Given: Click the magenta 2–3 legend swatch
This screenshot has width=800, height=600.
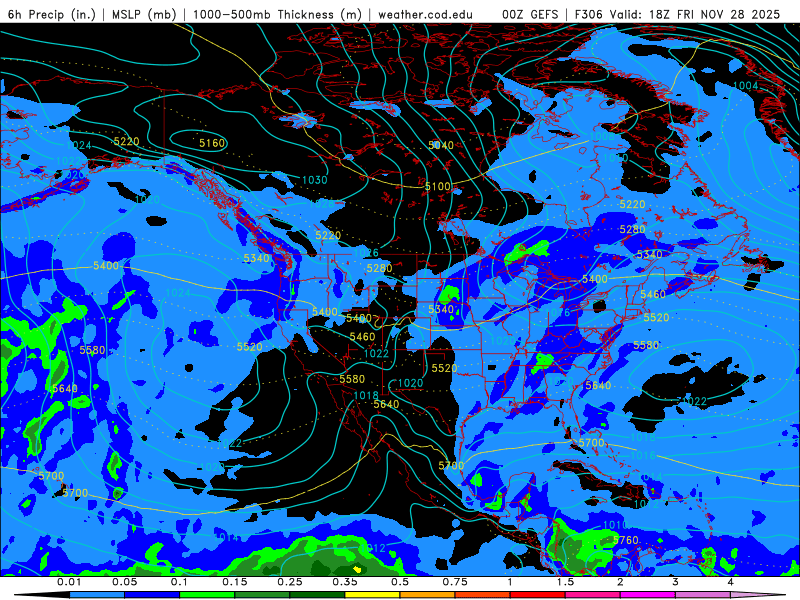Looking at the screenshot, I should [x=648, y=595].
